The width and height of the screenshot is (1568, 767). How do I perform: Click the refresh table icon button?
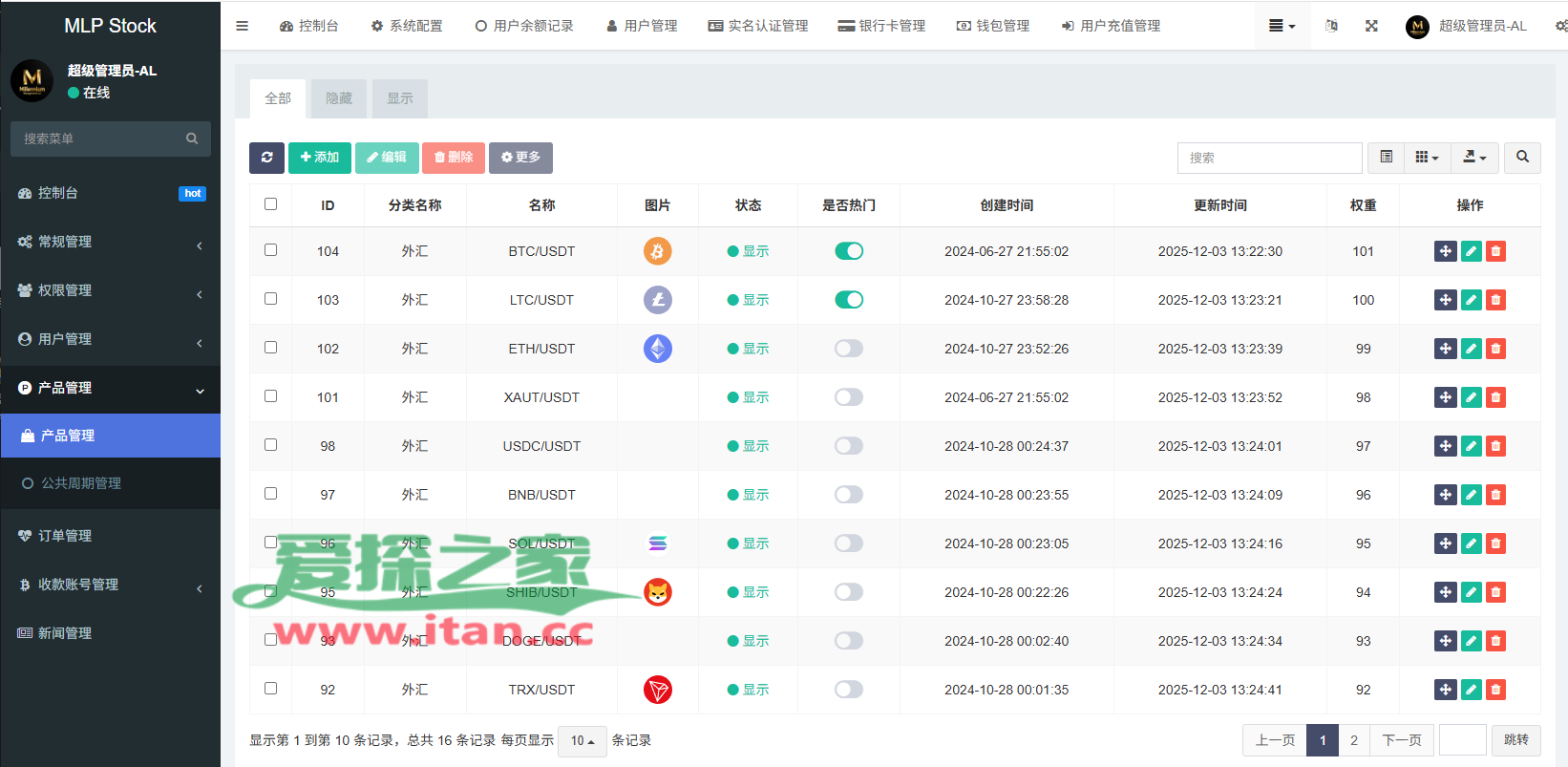point(266,158)
